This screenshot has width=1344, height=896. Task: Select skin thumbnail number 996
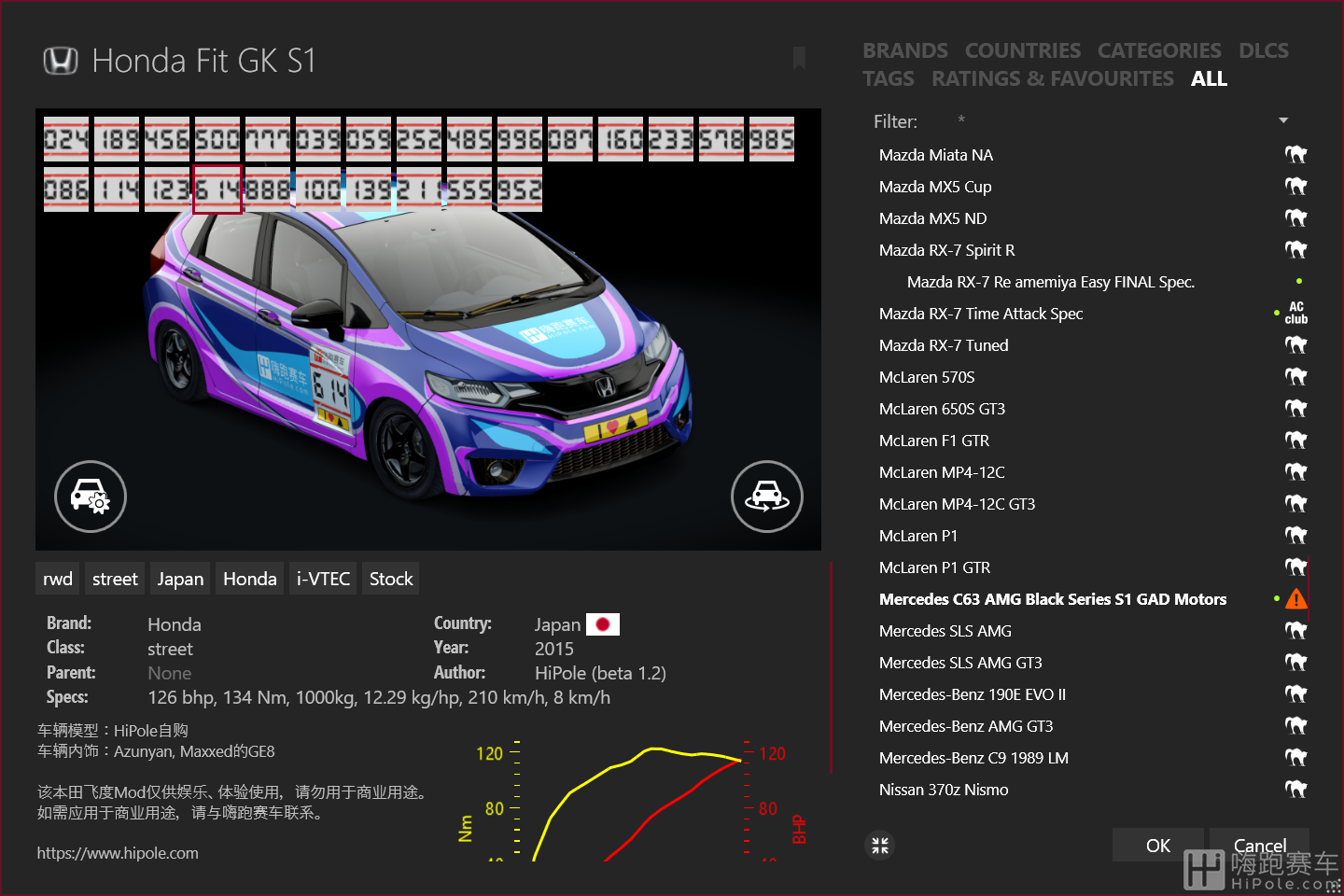click(x=520, y=139)
